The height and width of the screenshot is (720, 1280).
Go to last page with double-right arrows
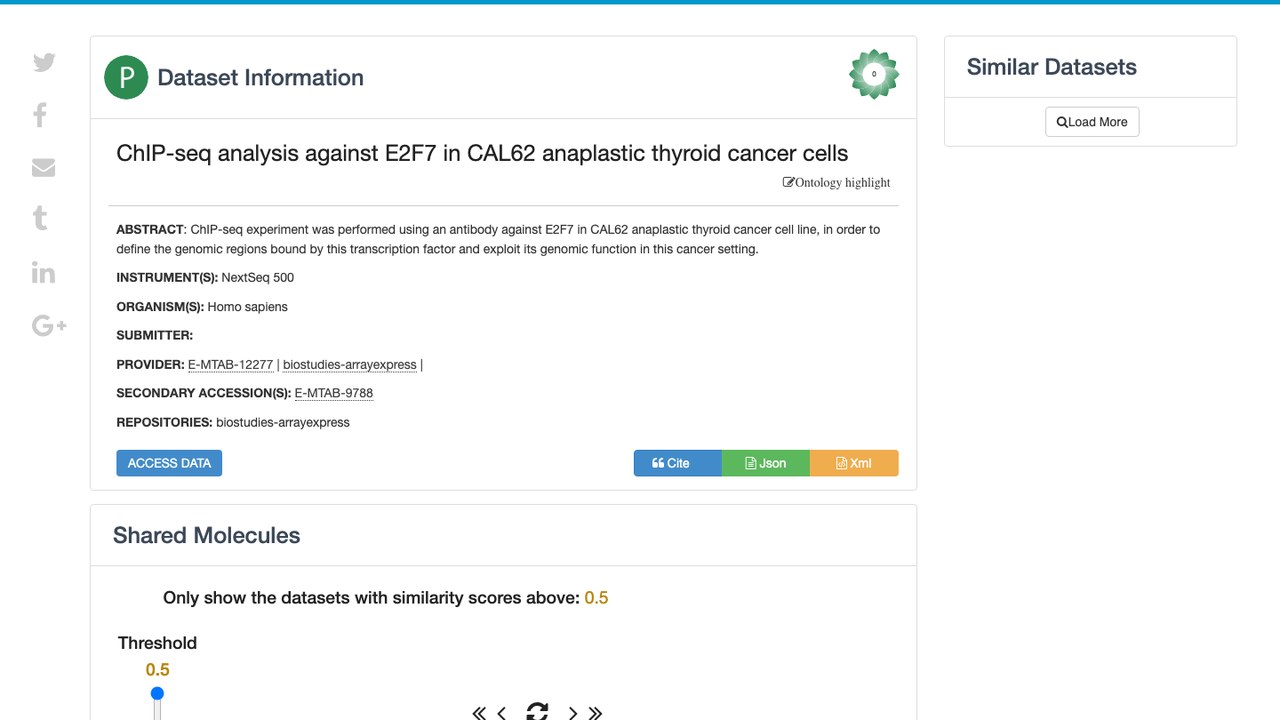[595, 713]
